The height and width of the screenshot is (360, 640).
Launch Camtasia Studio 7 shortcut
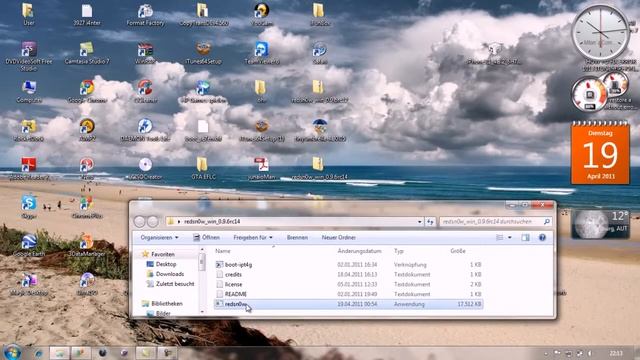point(87,53)
